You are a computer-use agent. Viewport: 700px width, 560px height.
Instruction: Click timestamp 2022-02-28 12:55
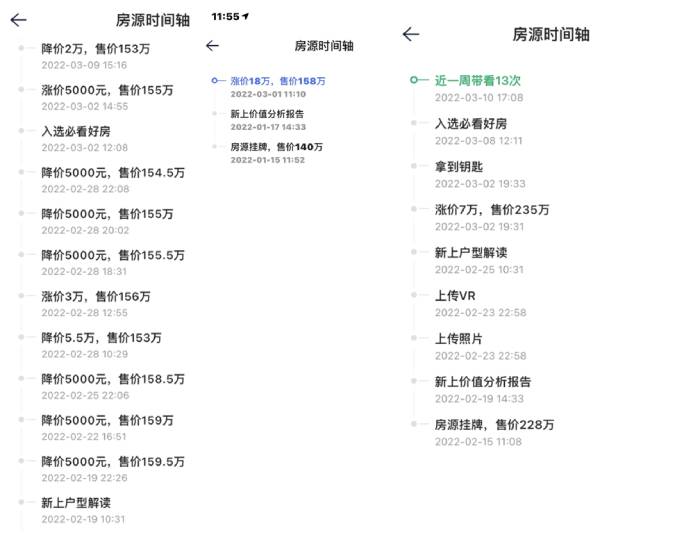tap(84, 313)
